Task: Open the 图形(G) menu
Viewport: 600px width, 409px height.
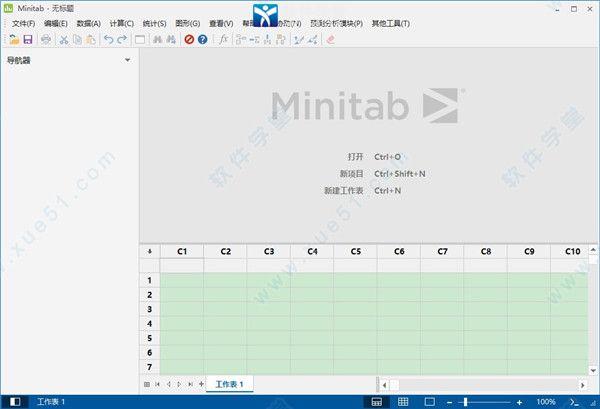Action: (188, 23)
